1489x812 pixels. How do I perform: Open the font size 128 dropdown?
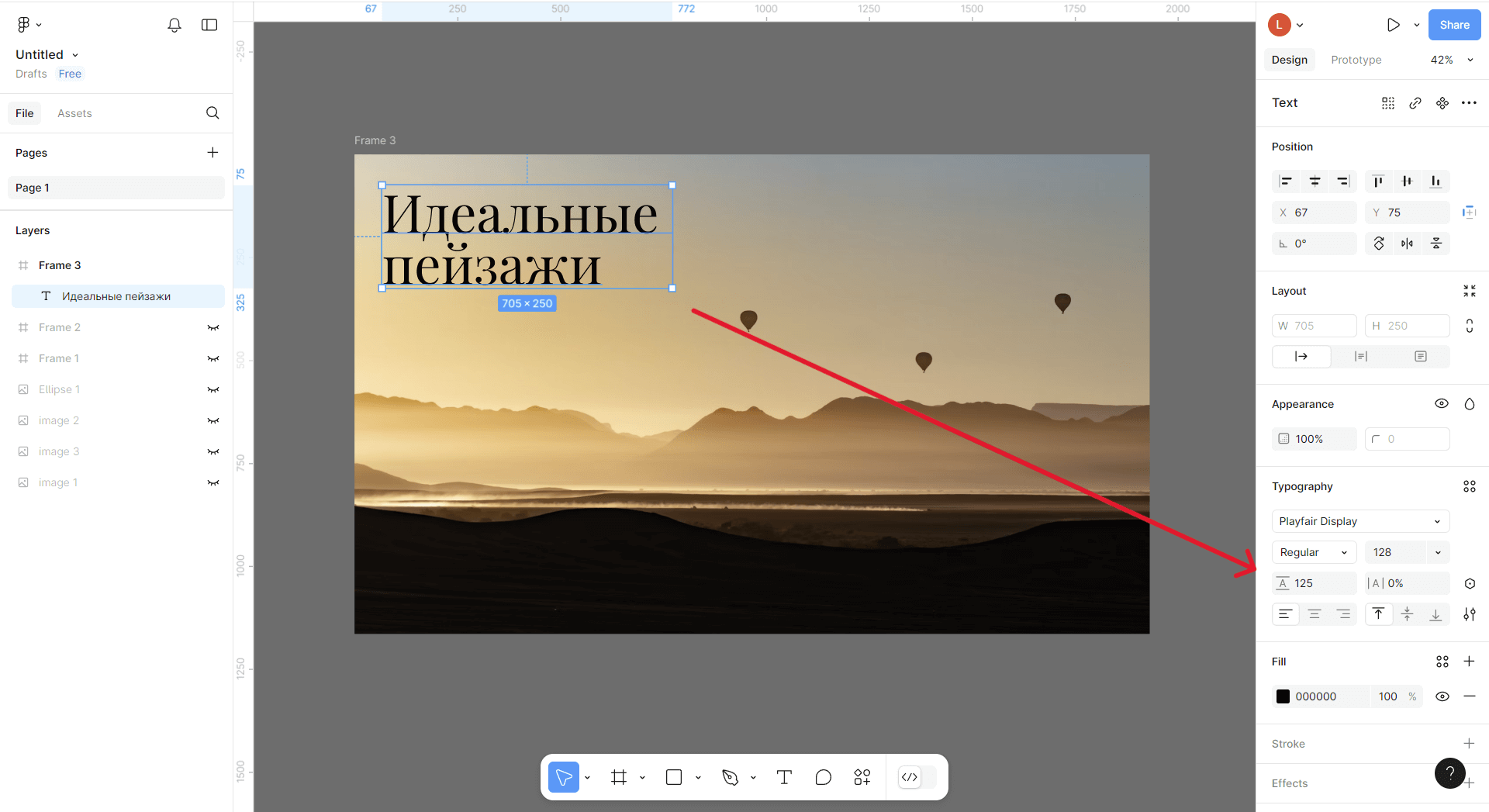click(x=1438, y=552)
